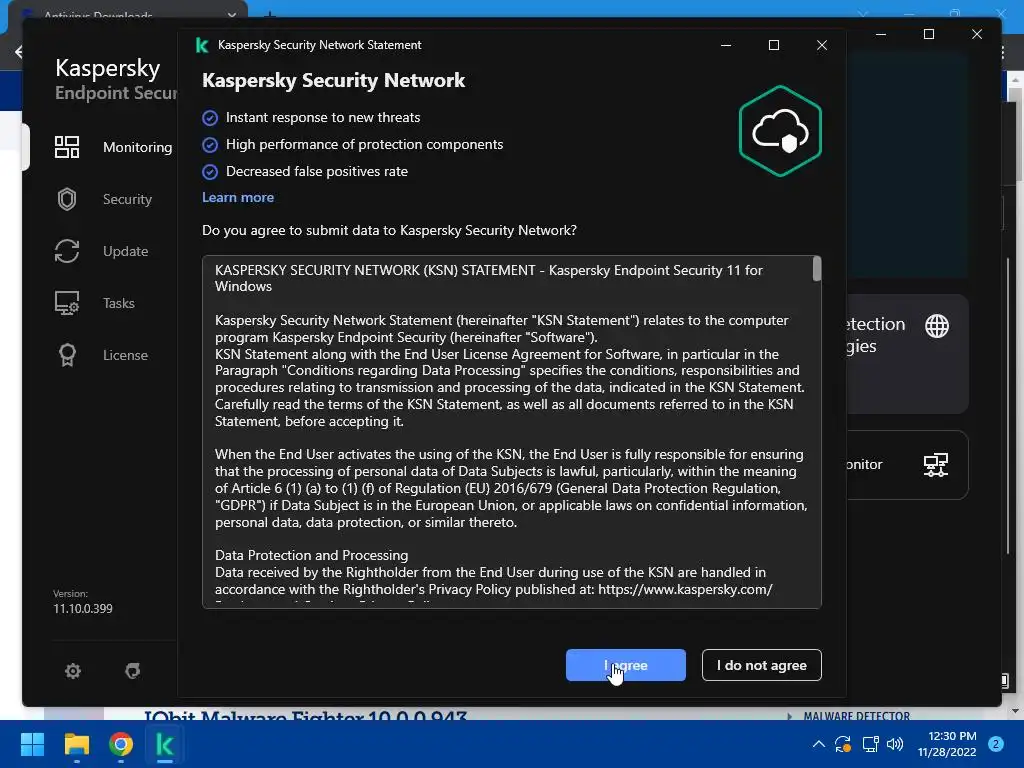The image size is (1024, 768).
Task: Click the Security shield icon
Action: tap(67, 199)
